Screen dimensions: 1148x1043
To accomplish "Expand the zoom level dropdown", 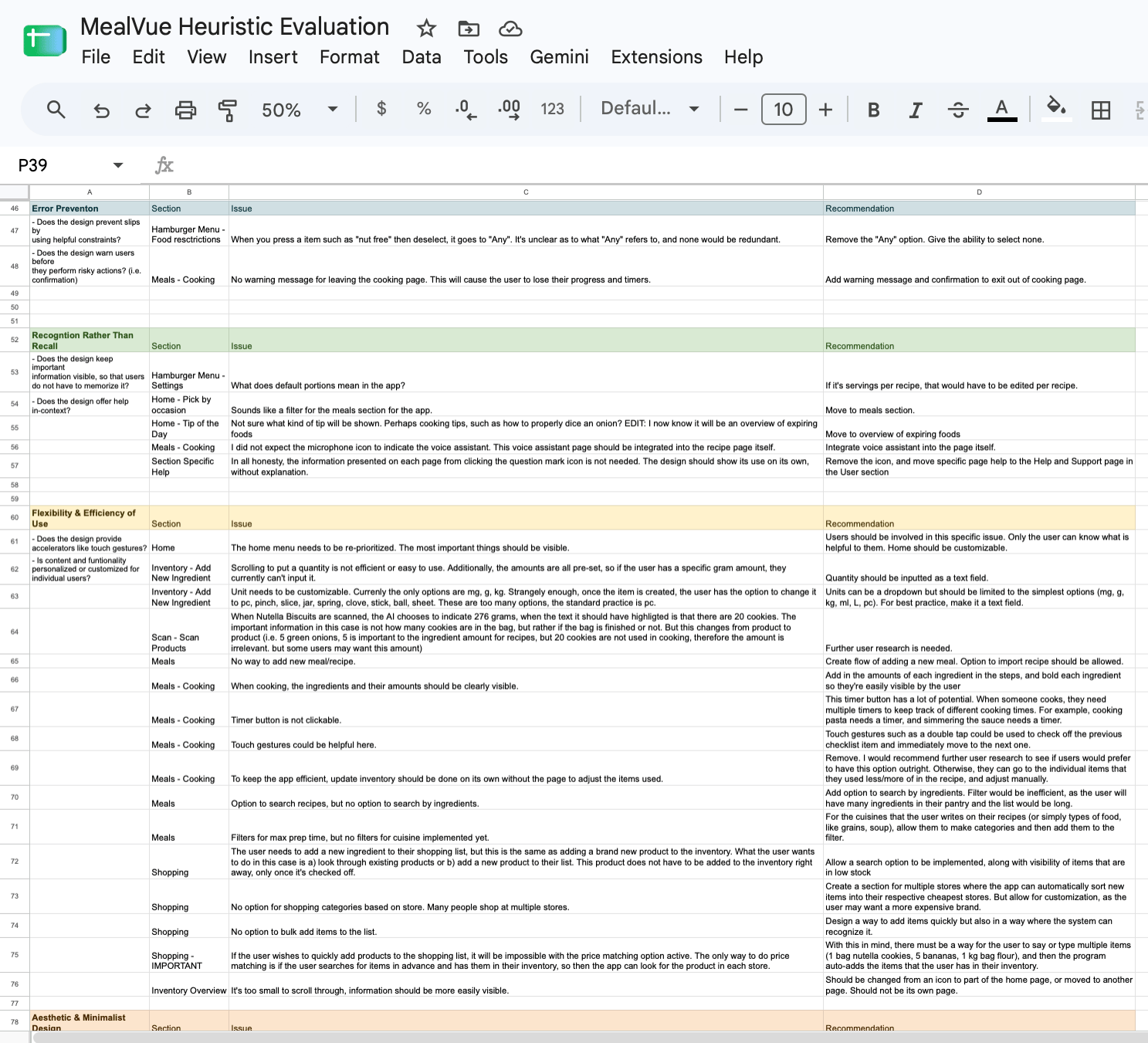I will pyautogui.click(x=333, y=109).
